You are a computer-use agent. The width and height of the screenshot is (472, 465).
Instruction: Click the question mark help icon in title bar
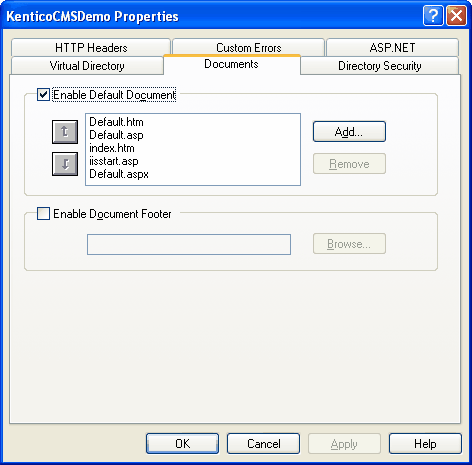point(433,15)
